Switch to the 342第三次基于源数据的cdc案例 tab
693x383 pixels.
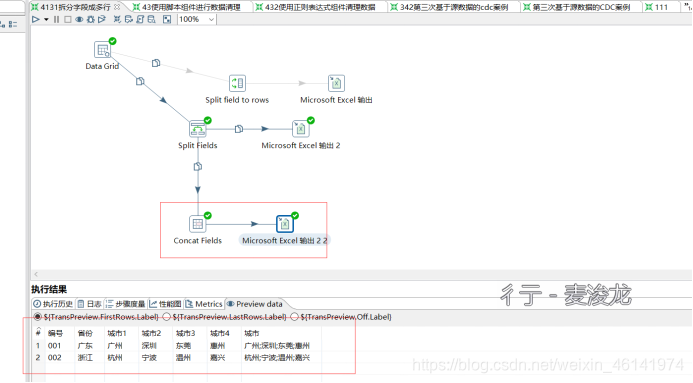click(454, 7)
